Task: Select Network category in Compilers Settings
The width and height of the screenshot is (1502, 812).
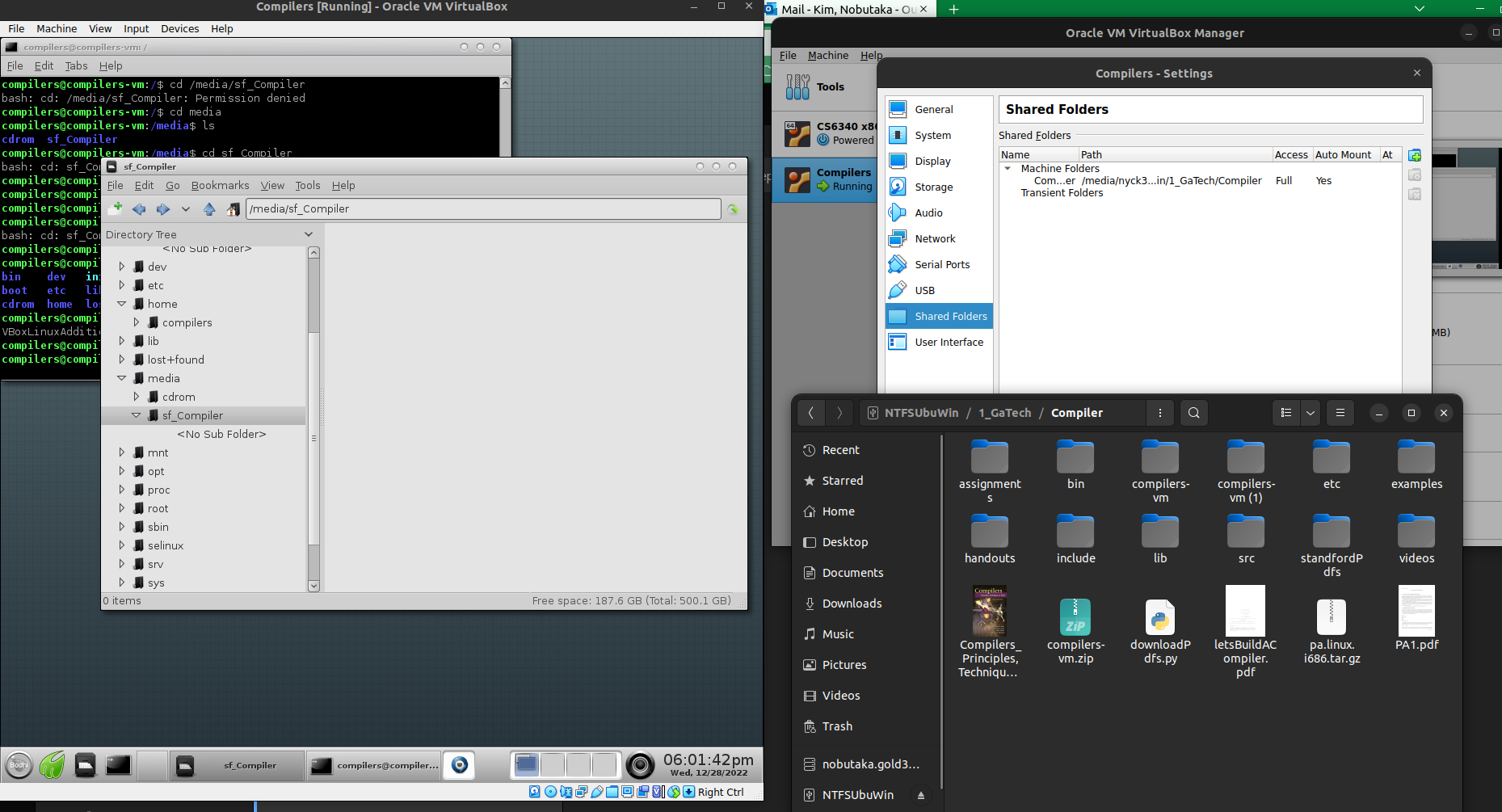Action: [x=938, y=238]
